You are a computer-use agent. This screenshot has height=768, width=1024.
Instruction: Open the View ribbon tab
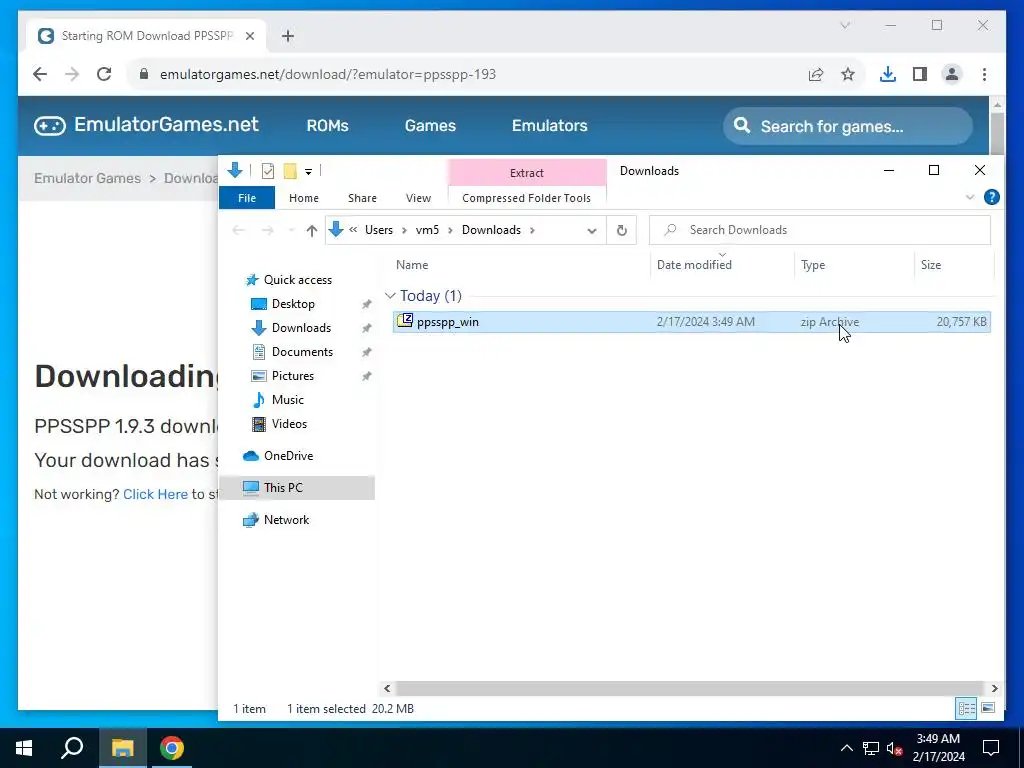[x=418, y=198]
